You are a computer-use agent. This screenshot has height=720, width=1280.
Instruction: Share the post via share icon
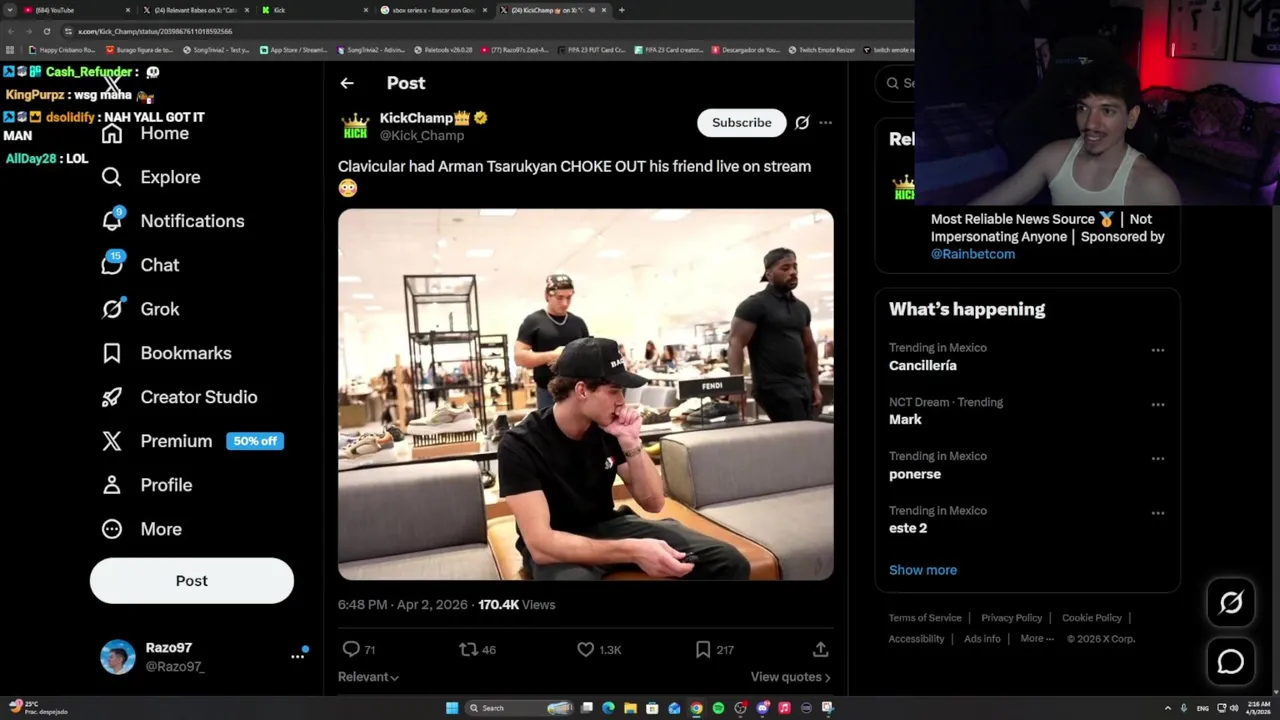820,649
